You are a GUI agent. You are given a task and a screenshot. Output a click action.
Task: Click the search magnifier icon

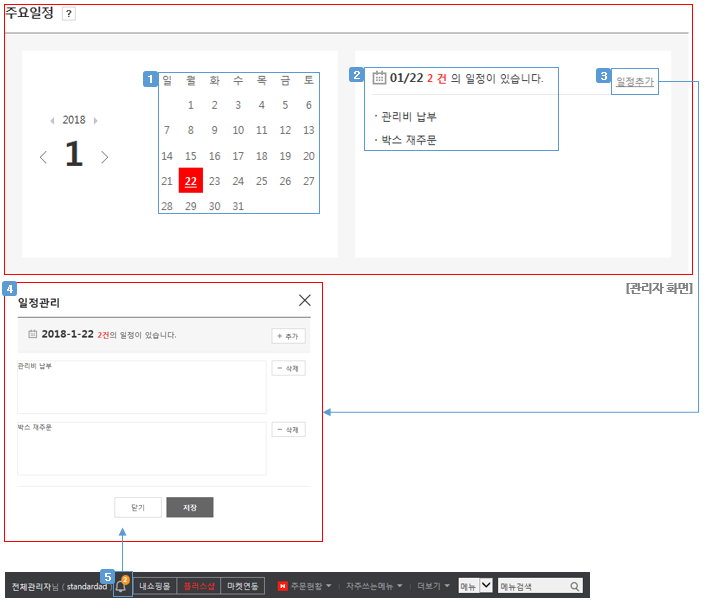[575, 586]
